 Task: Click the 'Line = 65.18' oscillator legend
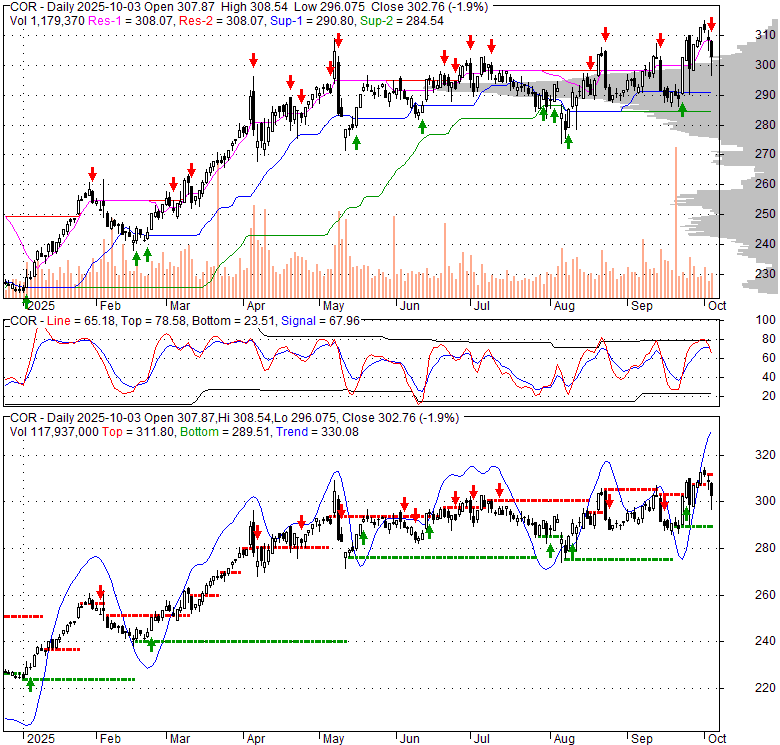click(82, 321)
